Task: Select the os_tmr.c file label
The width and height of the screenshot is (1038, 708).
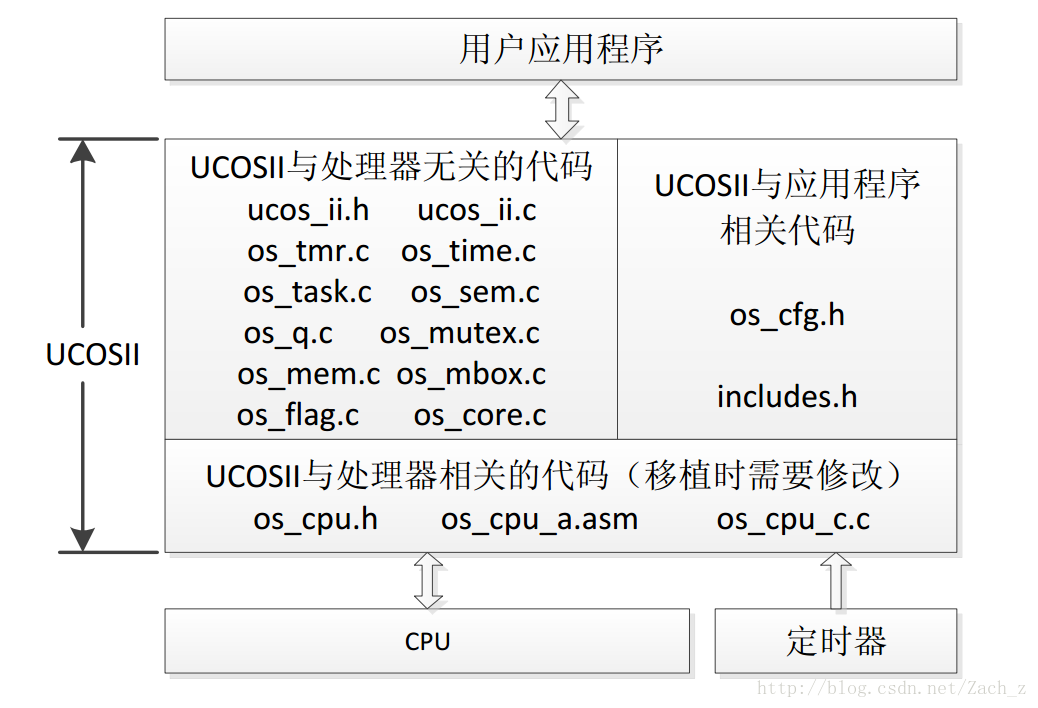Action: pos(308,252)
